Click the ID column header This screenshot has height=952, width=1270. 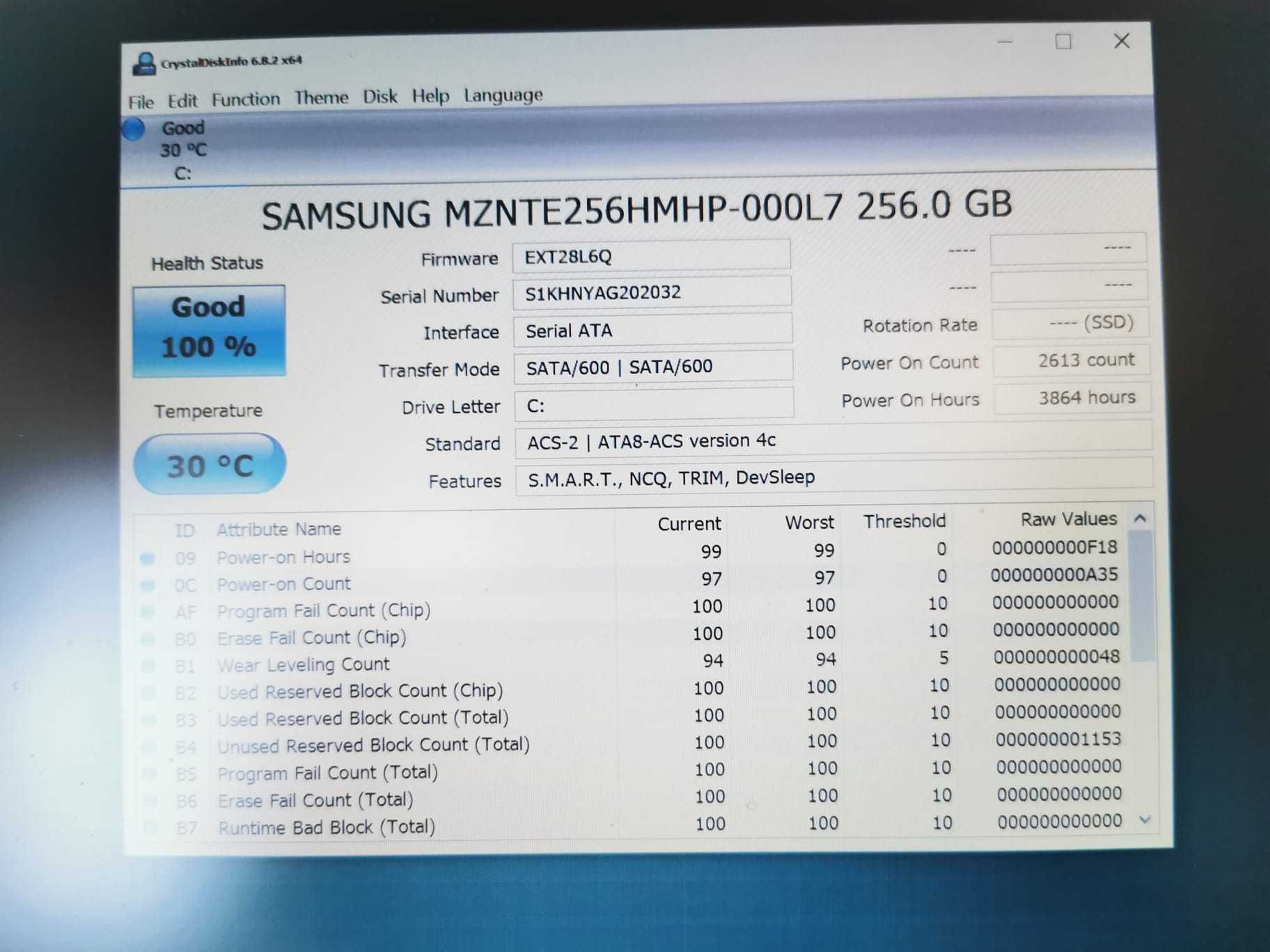tap(185, 531)
